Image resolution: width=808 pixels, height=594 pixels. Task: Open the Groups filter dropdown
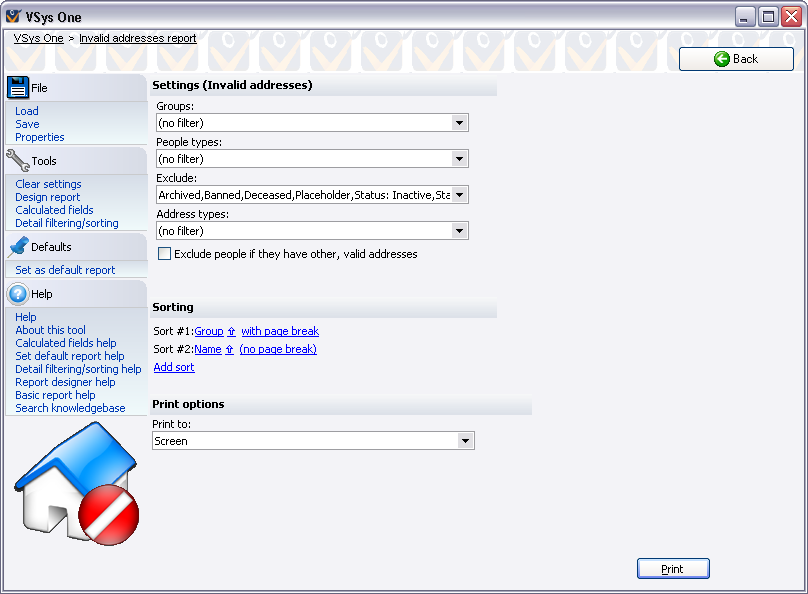(459, 123)
